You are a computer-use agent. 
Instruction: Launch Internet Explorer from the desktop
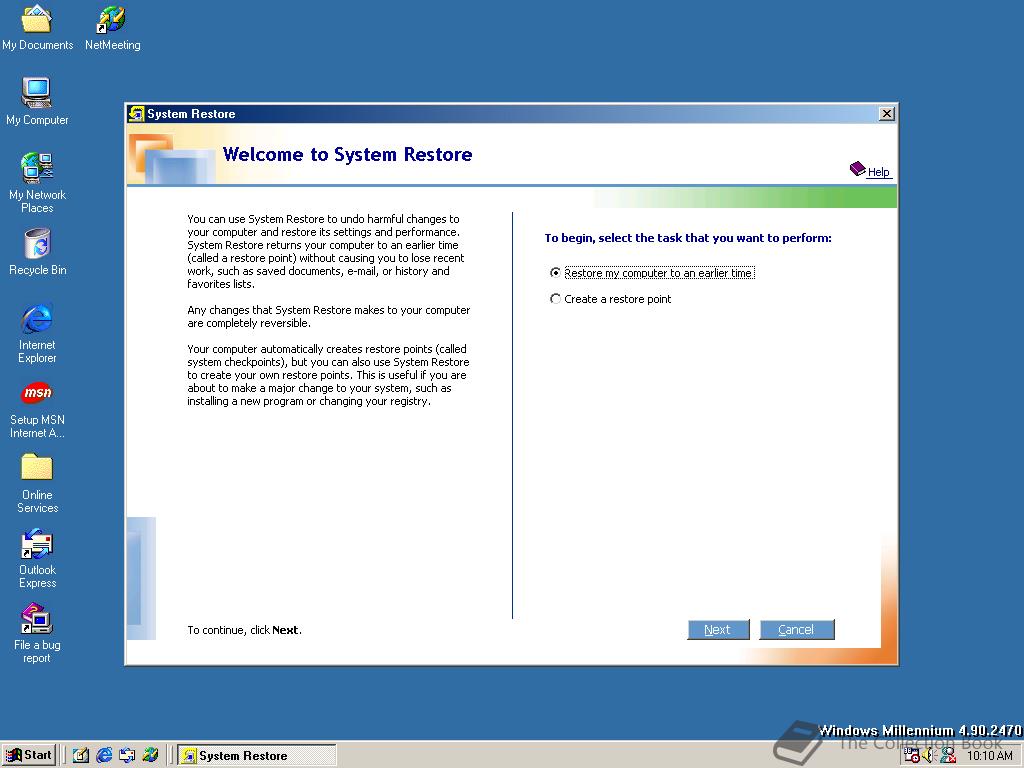(x=37, y=333)
